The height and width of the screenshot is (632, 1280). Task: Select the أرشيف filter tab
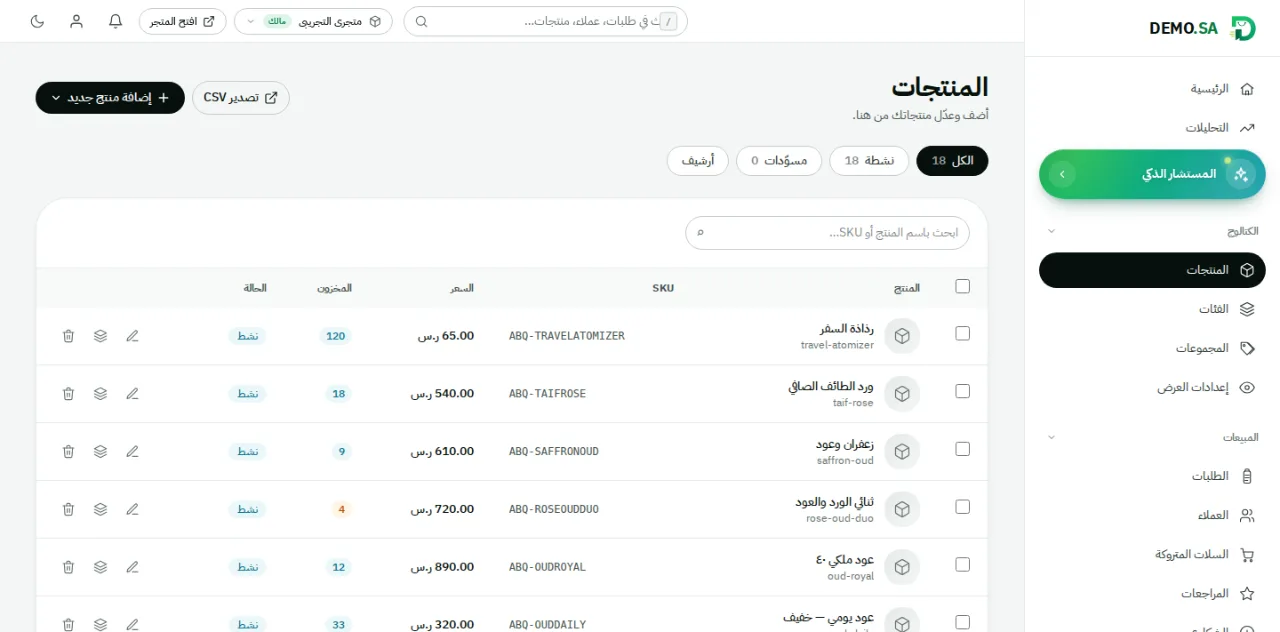[698, 161]
